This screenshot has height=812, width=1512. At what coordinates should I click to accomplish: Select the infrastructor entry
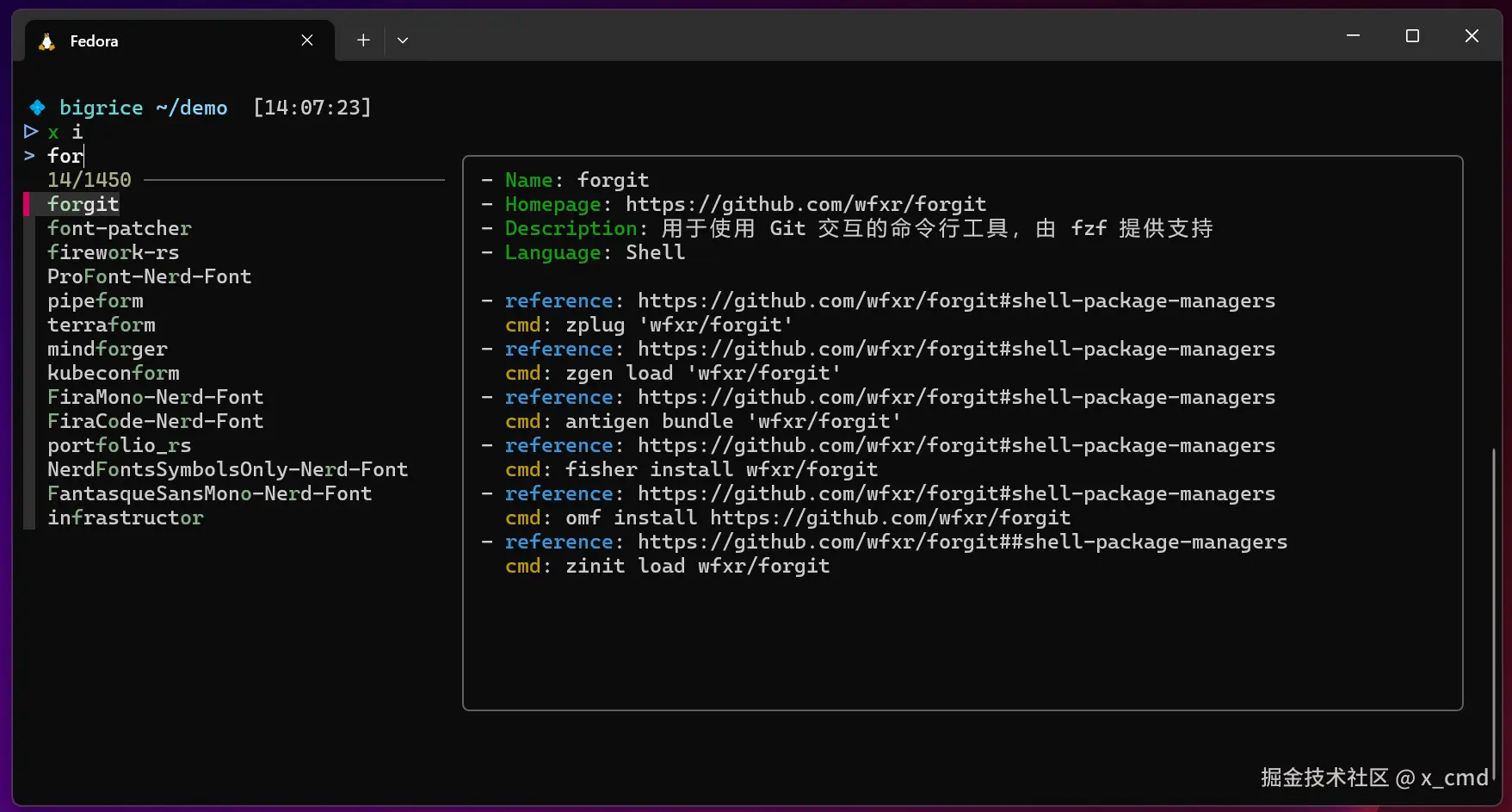point(126,518)
